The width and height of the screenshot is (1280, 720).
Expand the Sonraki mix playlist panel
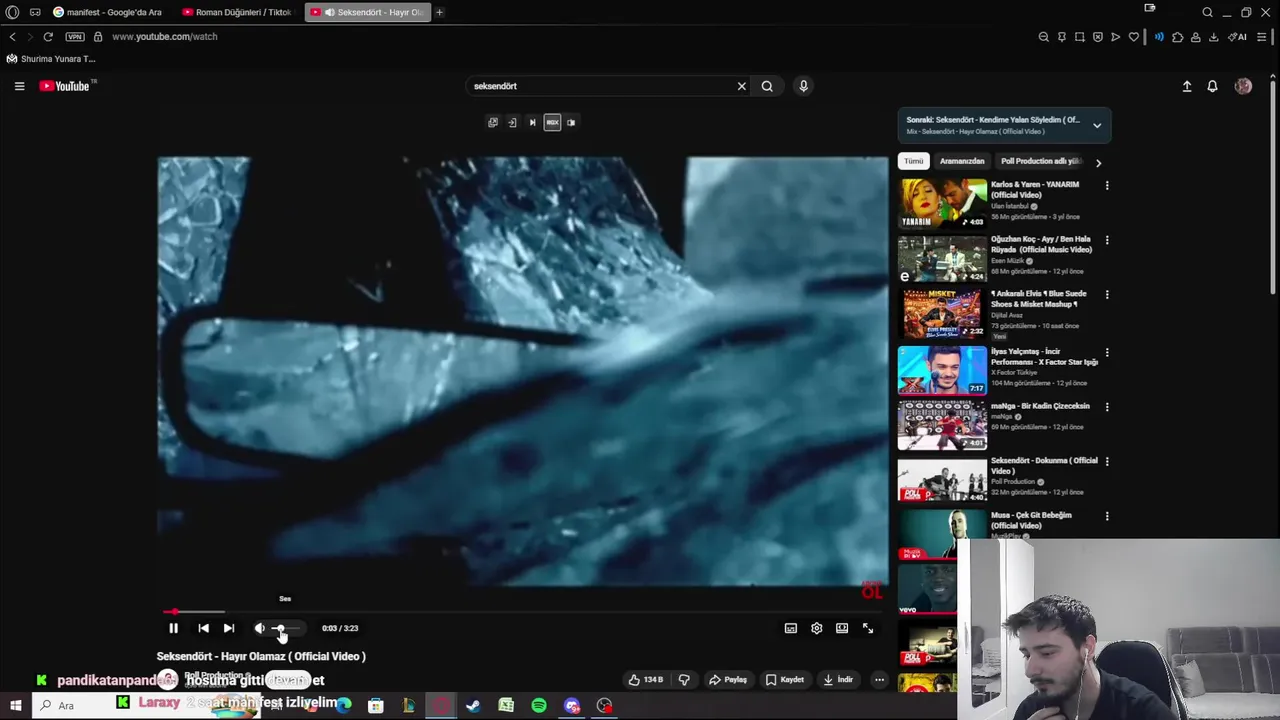coord(1097,125)
